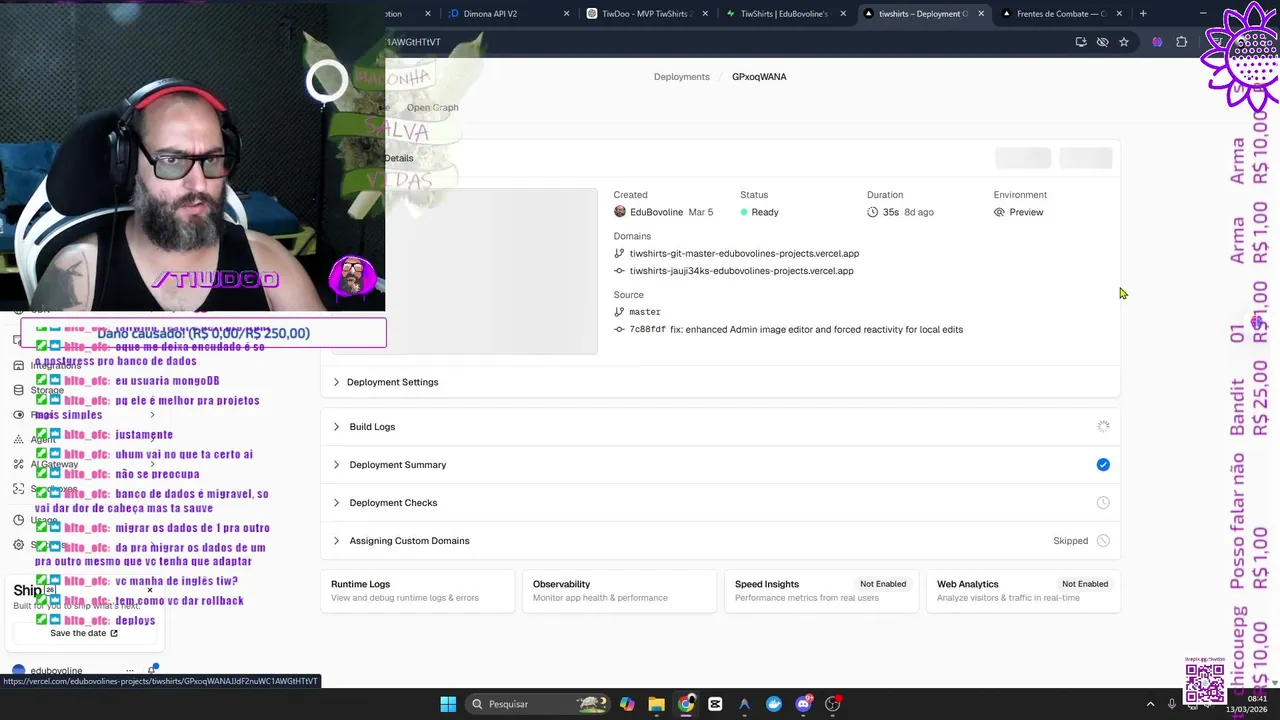Viewport: 1280px width, 720px height.
Task: Open Copilot from the taskbar
Action: pos(627,704)
